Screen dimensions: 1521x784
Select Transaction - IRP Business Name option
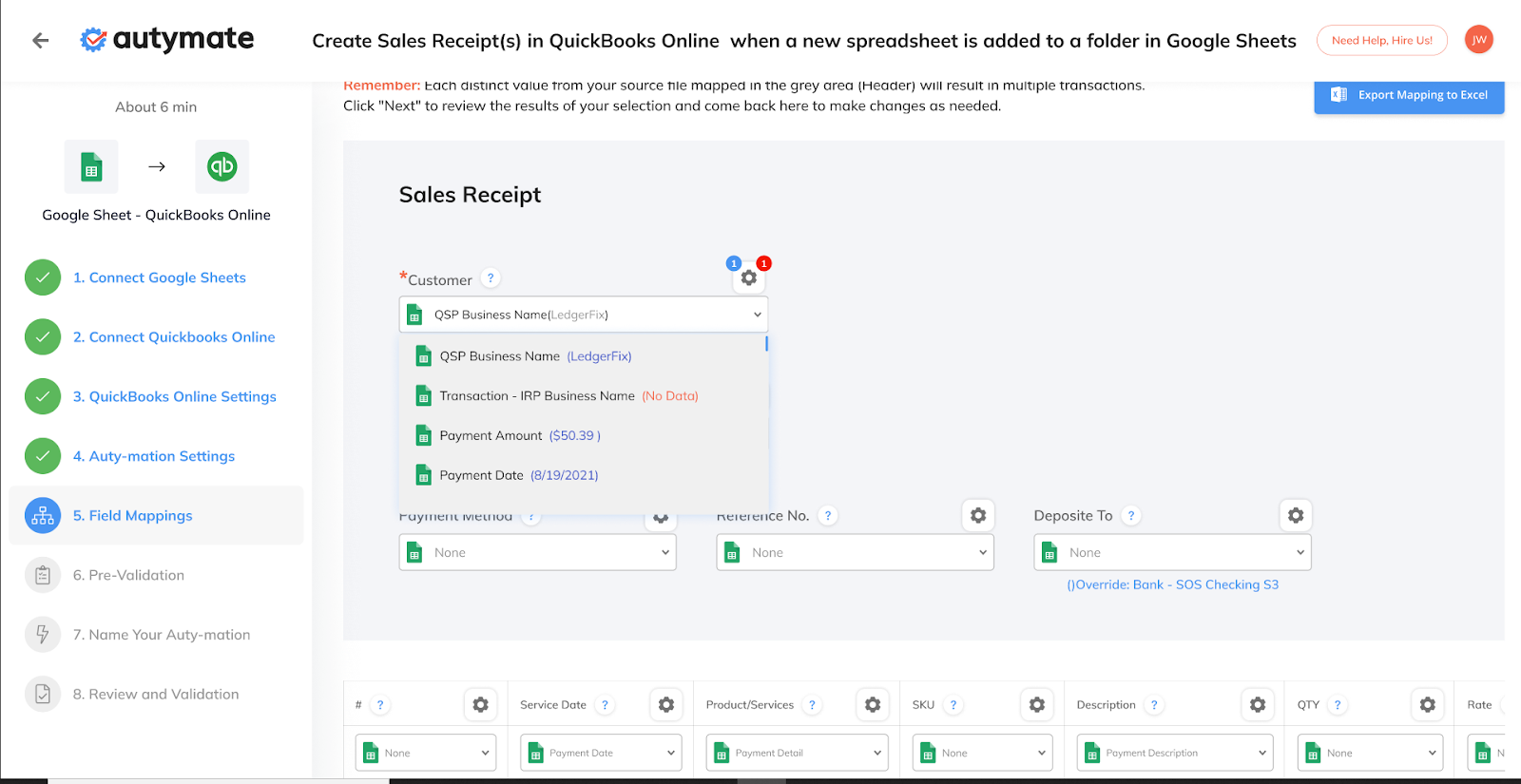click(582, 396)
